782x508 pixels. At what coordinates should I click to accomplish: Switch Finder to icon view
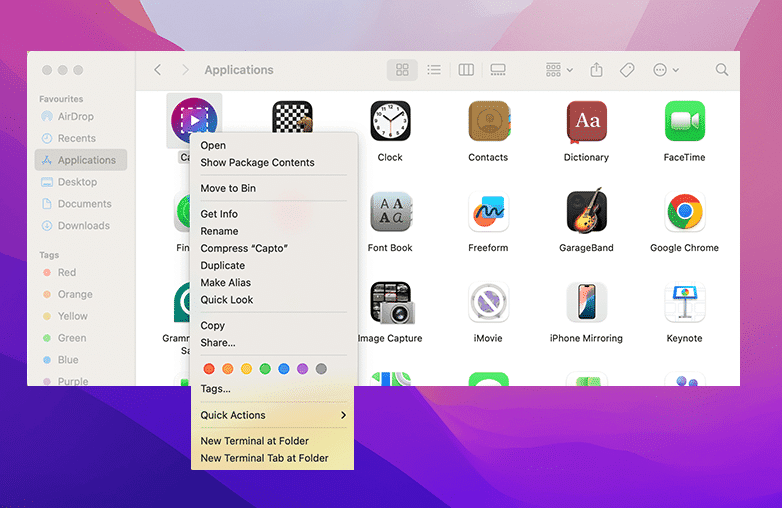click(x=402, y=70)
